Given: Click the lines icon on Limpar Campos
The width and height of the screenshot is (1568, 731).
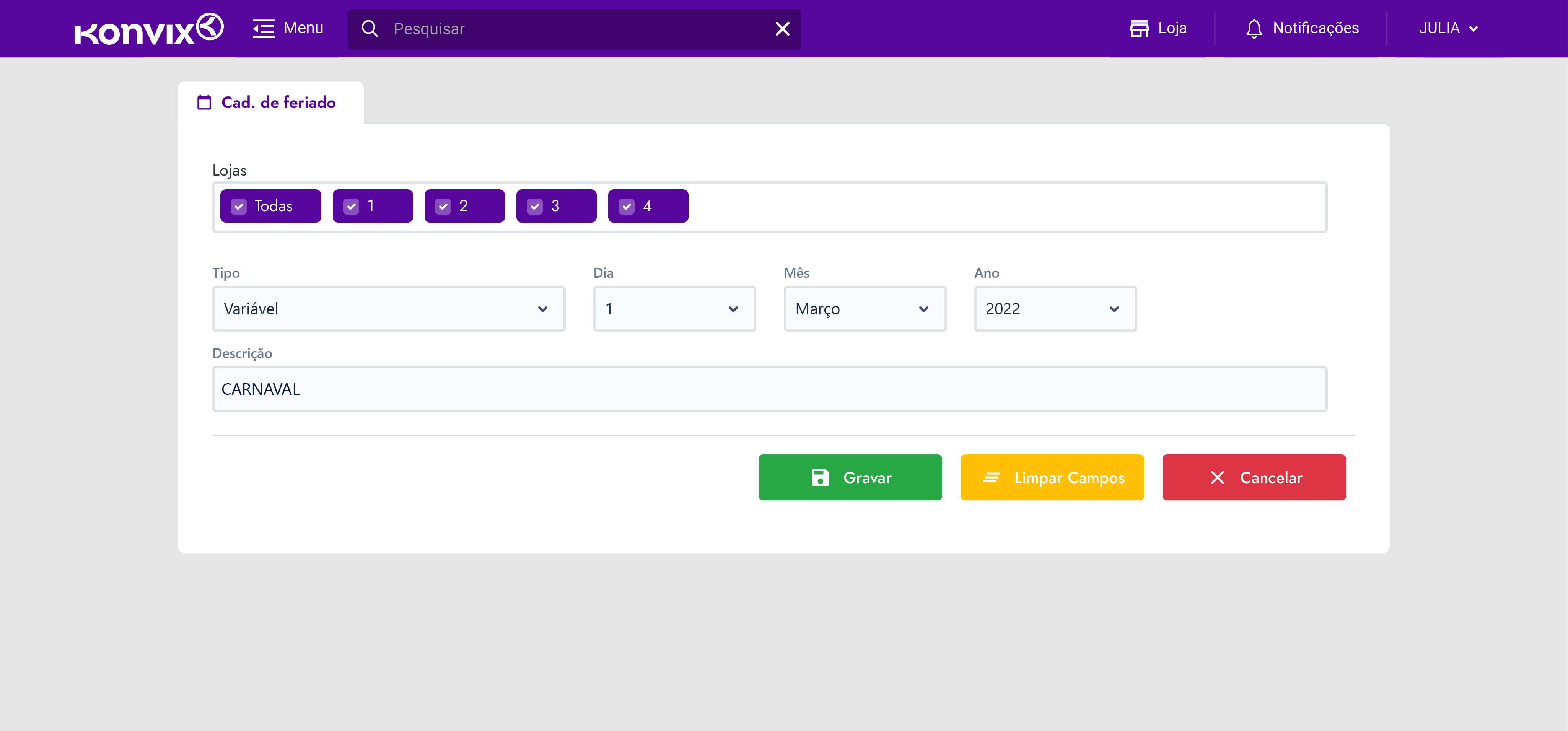Looking at the screenshot, I should pos(991,478).
